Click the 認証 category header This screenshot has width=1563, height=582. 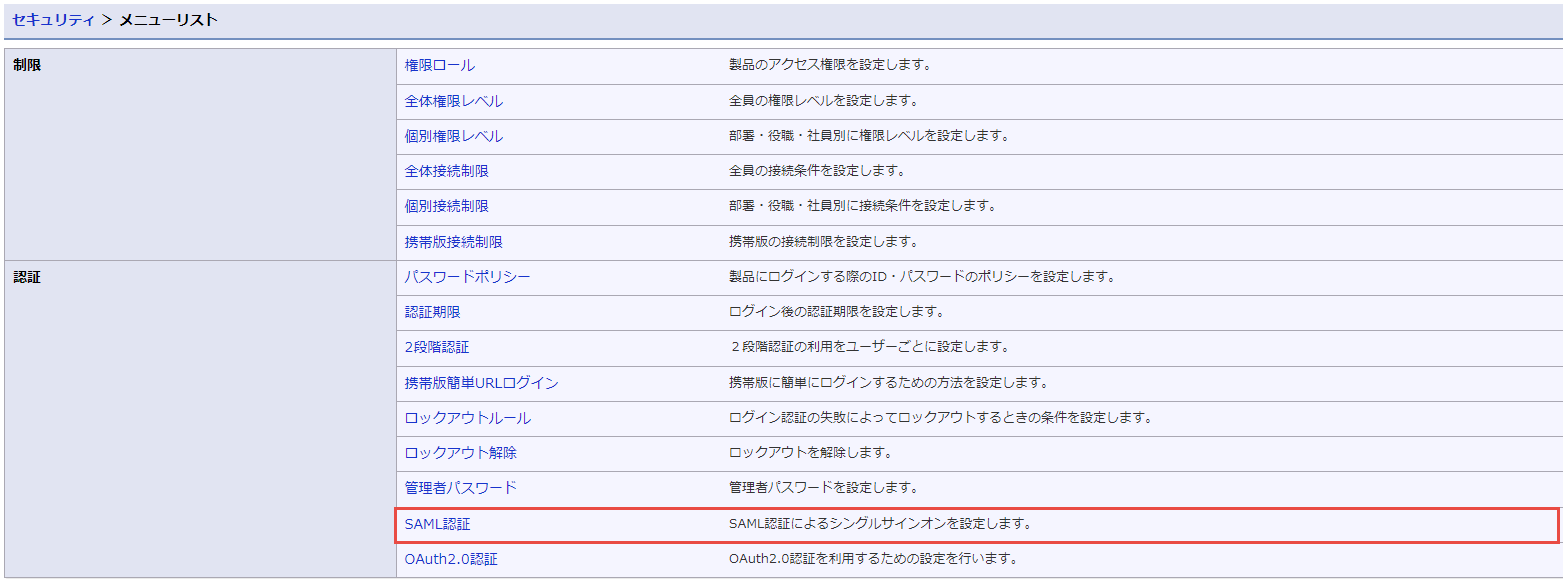27,277
